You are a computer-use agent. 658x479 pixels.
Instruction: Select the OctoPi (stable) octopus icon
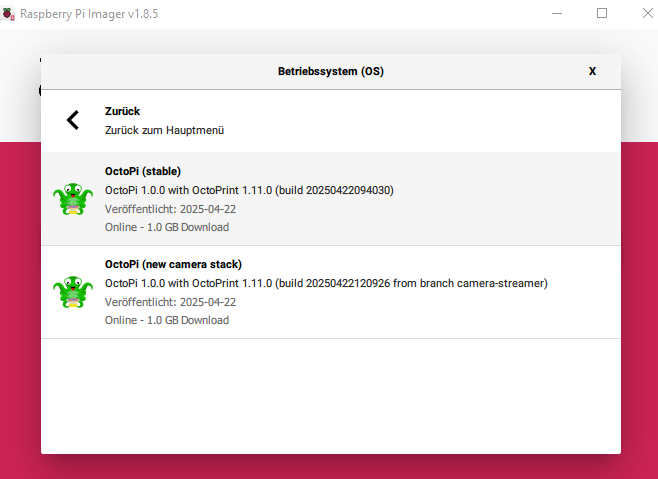pyautogui.click(x=73, y=199)
